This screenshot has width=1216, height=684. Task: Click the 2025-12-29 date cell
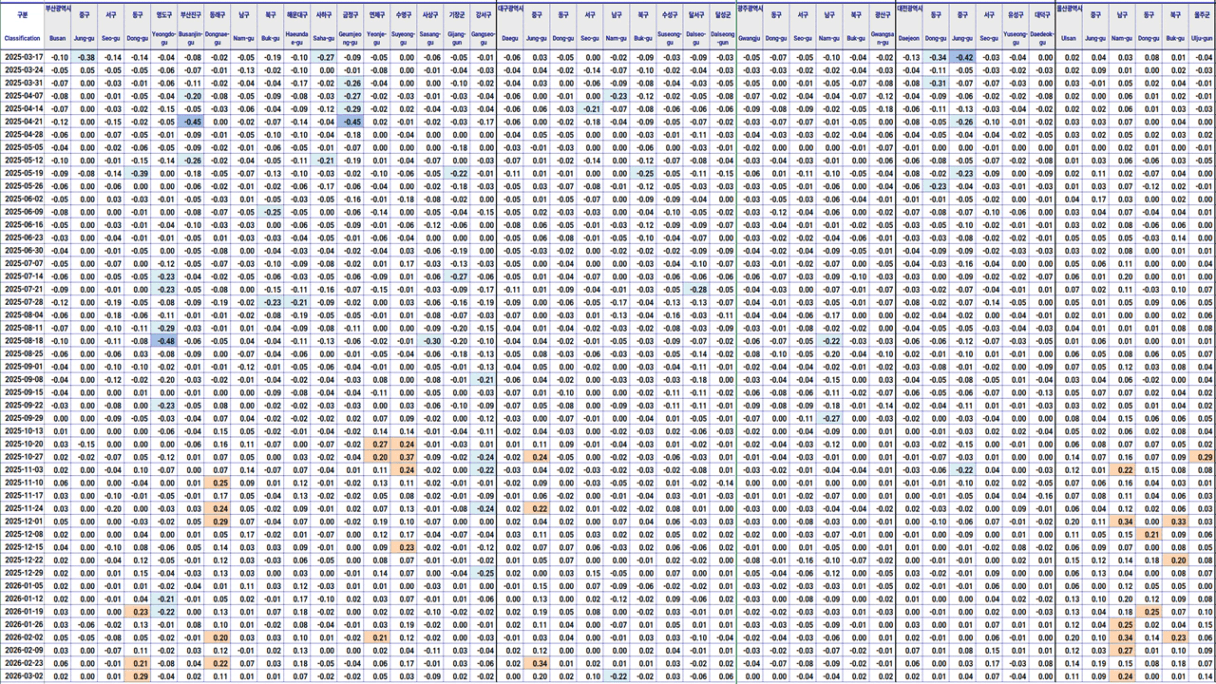click(22, 572)
